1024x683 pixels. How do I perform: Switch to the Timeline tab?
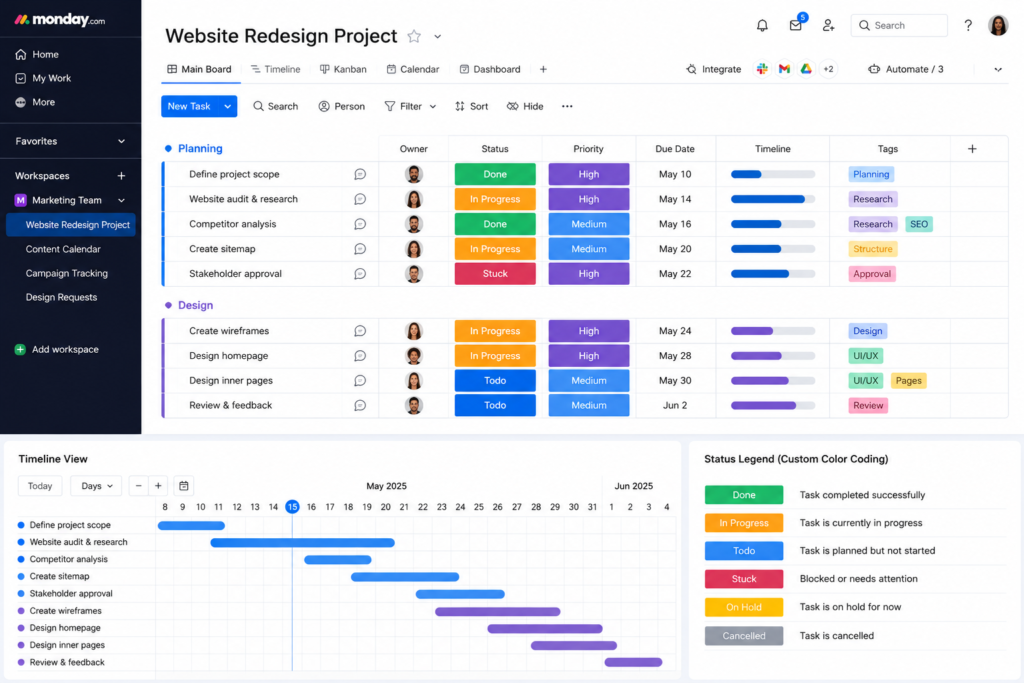click(x=276, y=69)
